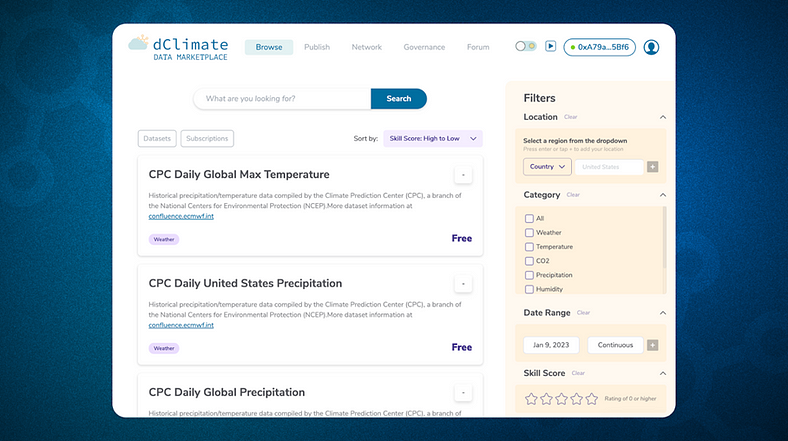The image size is (788, 441).
Task: Open confluence.ecmwf.int link in United States Precipitation card
Action: tap(181, 325)
